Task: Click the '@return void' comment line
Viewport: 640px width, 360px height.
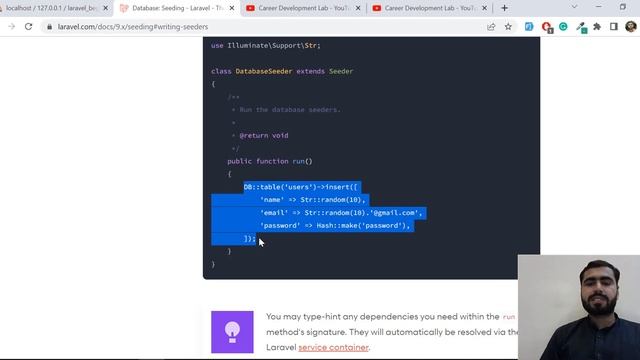Action: pyautogui.click(x=264, y=136)
